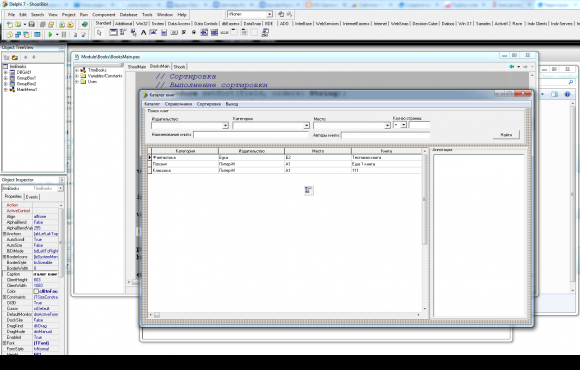Expand the DBGrid1 node in Object TreeView
The height and width of the screenshot is (370, 580).
click(6, 73)
